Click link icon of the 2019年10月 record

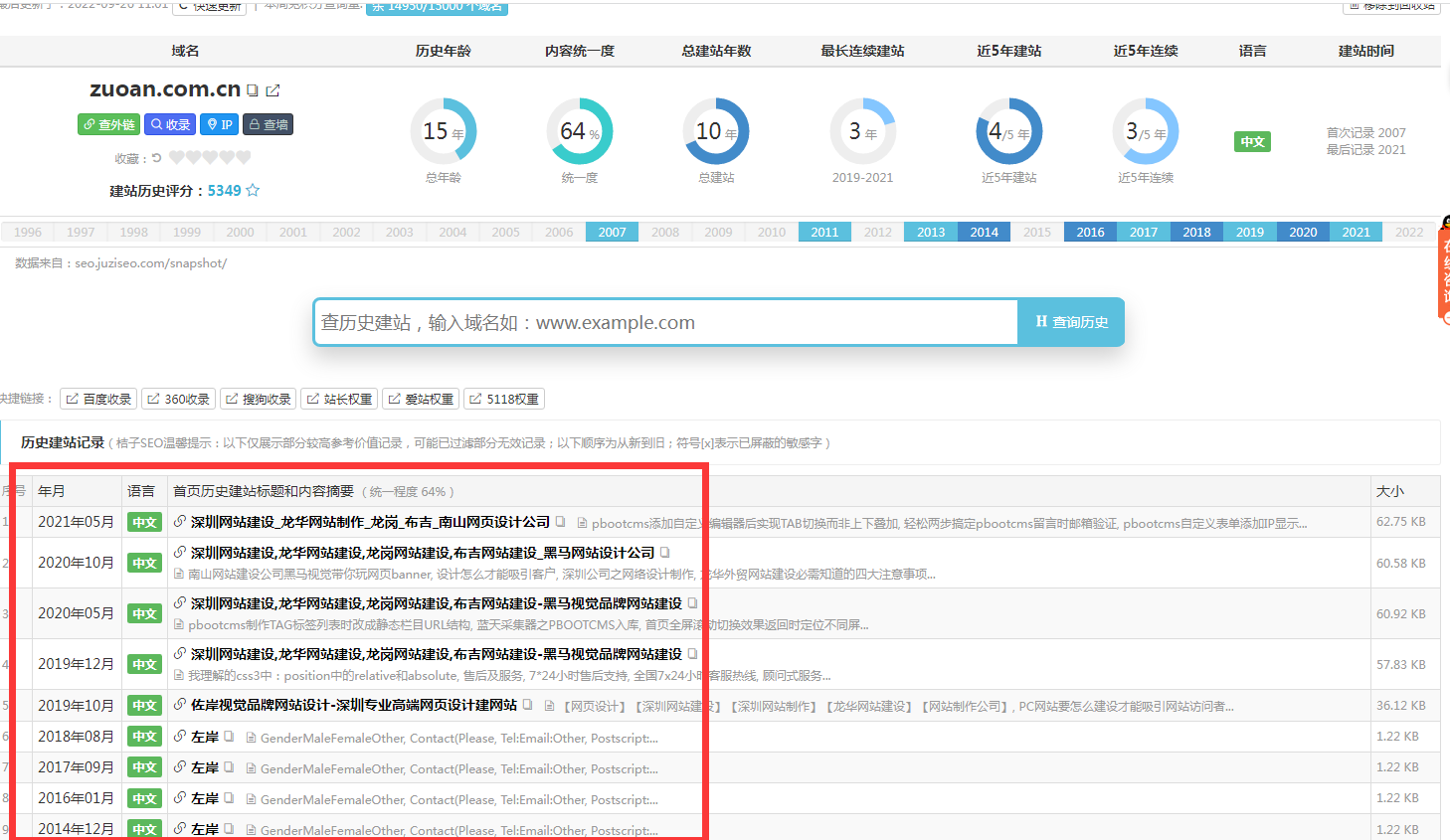click(180, 705)
